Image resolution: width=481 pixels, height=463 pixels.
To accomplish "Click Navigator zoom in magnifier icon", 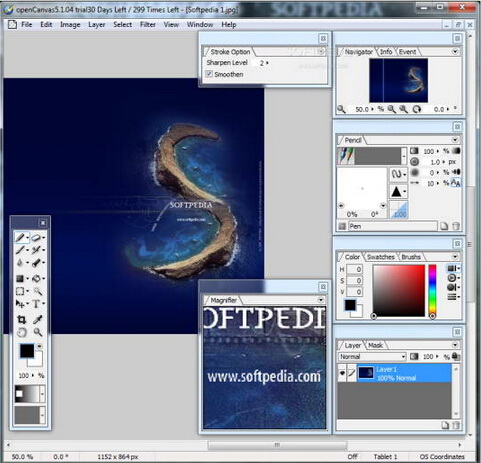I will (403, 109).
